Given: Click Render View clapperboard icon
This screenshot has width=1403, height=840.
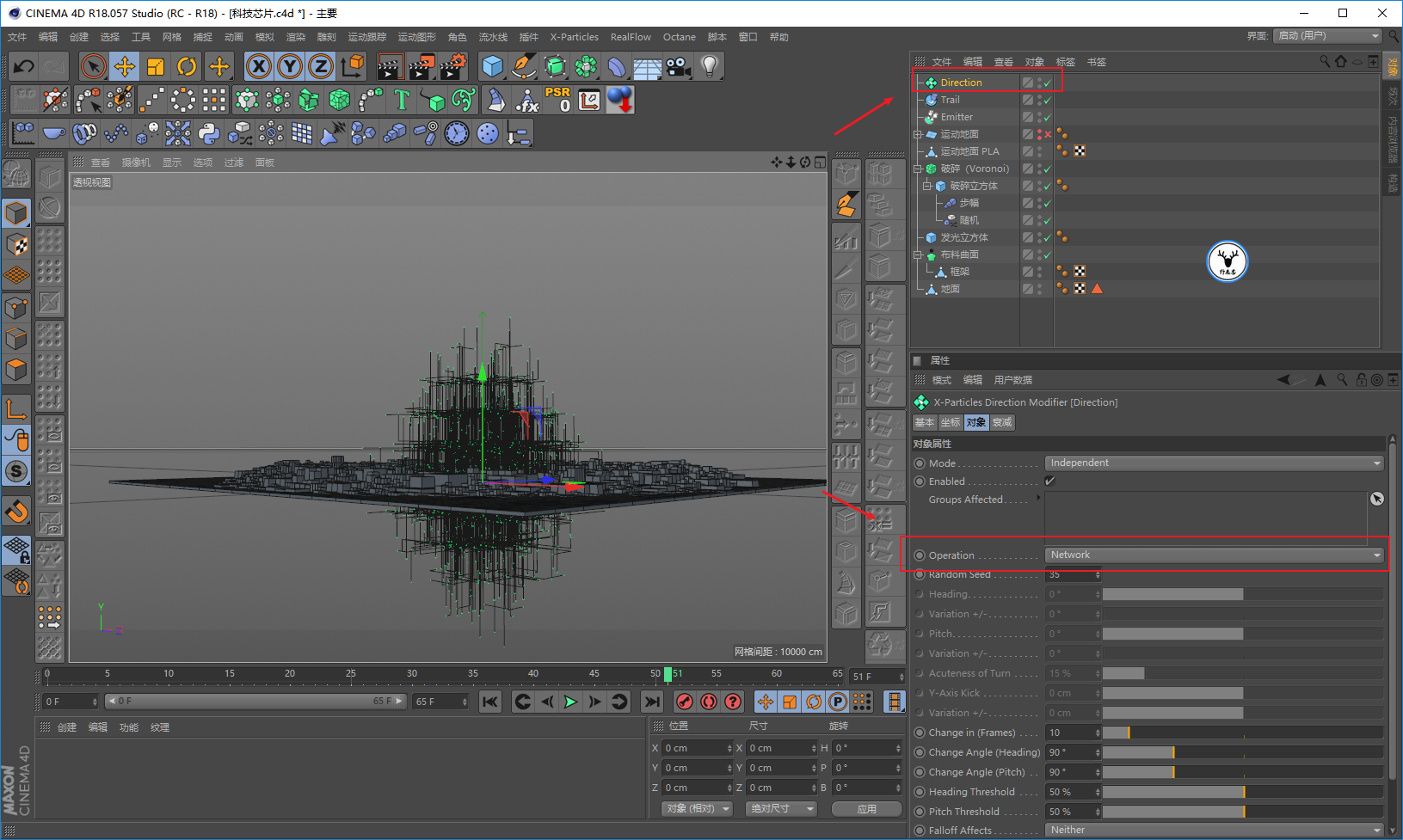Looking at the screenshot, I should pos(391,66).
